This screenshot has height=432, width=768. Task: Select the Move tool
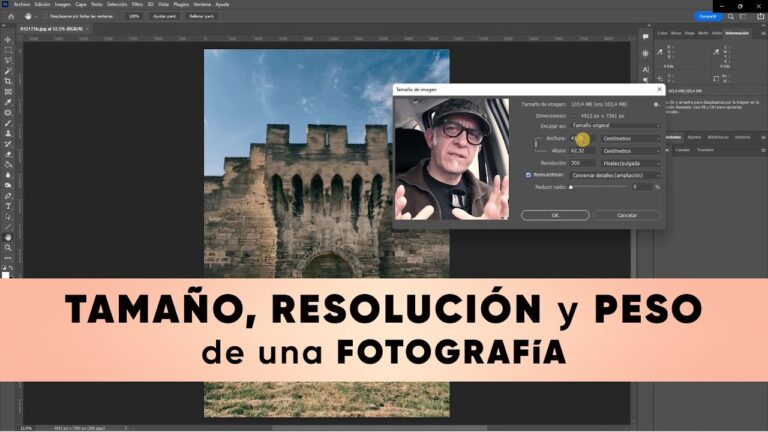[x=8, y=40]
